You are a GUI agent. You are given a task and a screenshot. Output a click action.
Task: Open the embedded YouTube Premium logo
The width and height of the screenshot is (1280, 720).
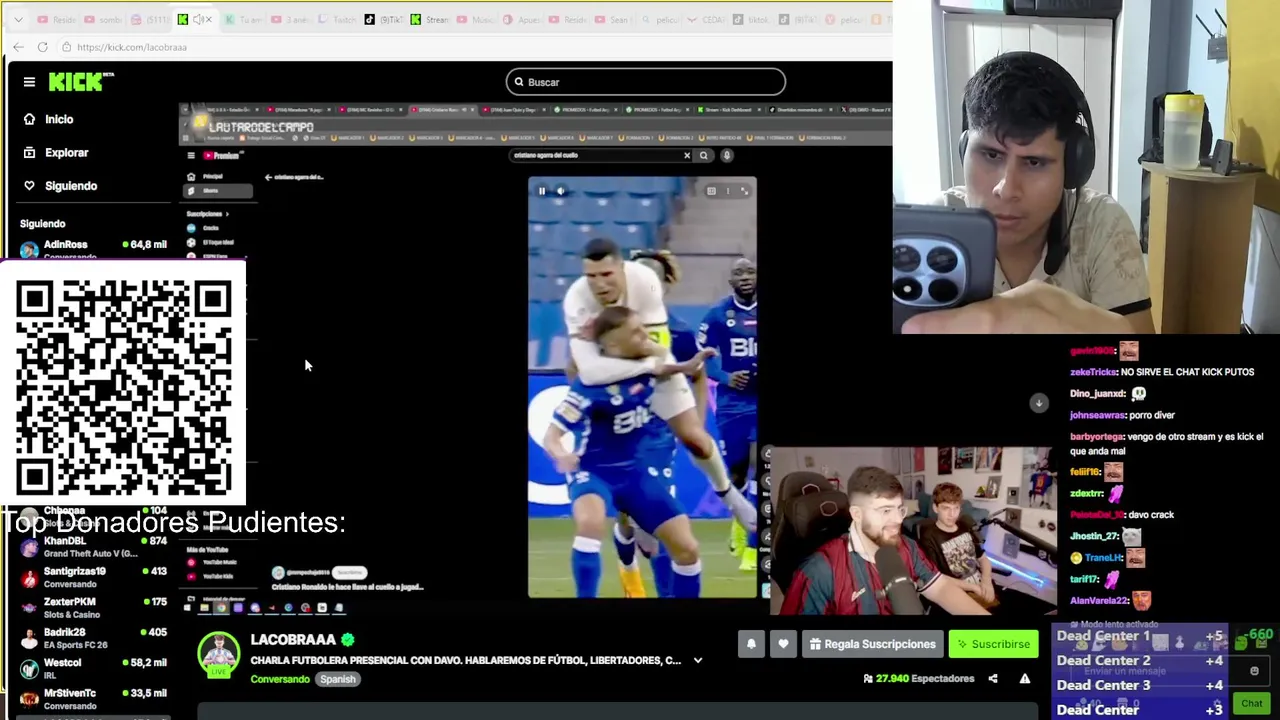coord(224,155)
